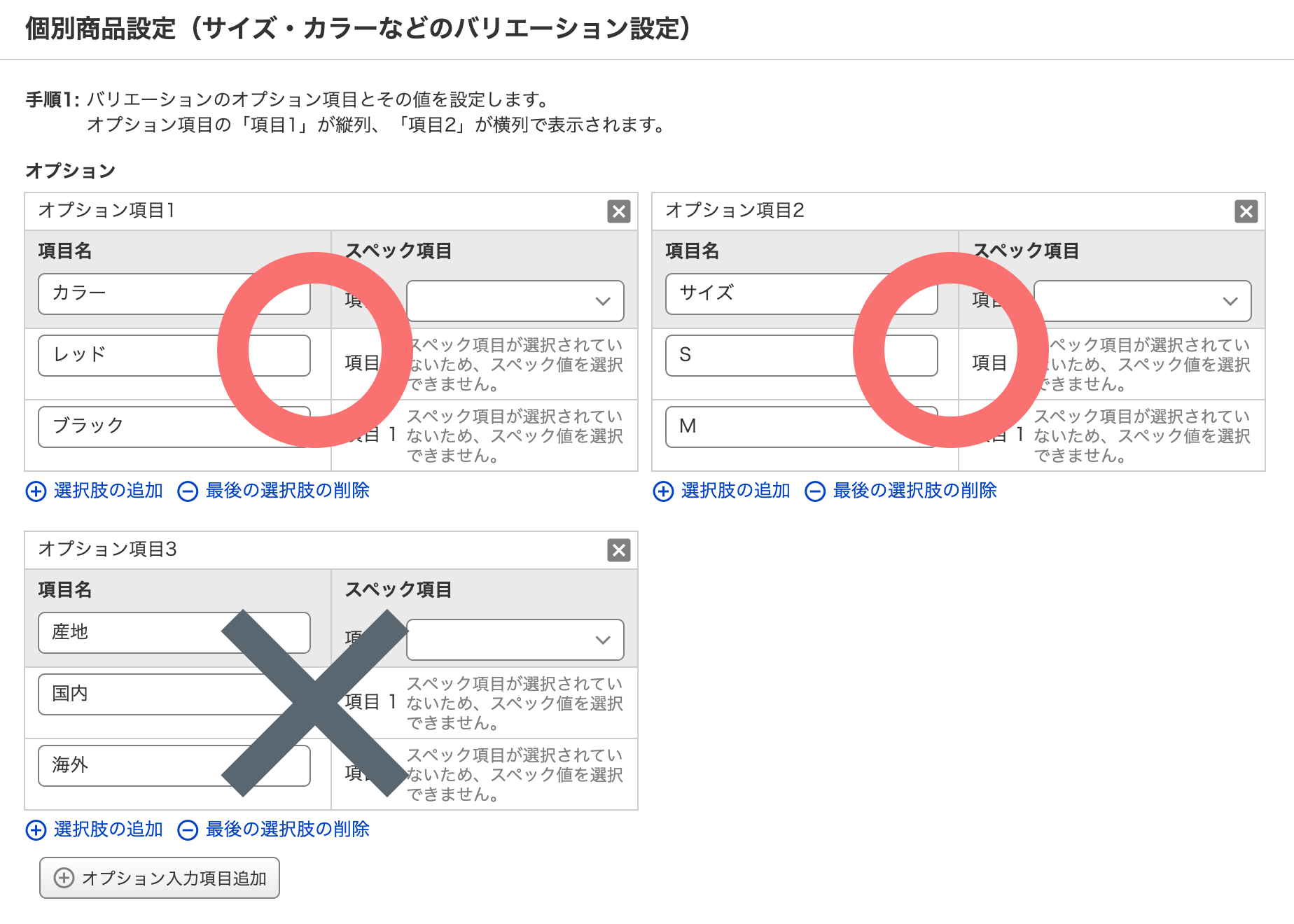The image size is (1294, 924).
Task: Remove option item 2 with its X icon
Action: tap(1246, 211)
